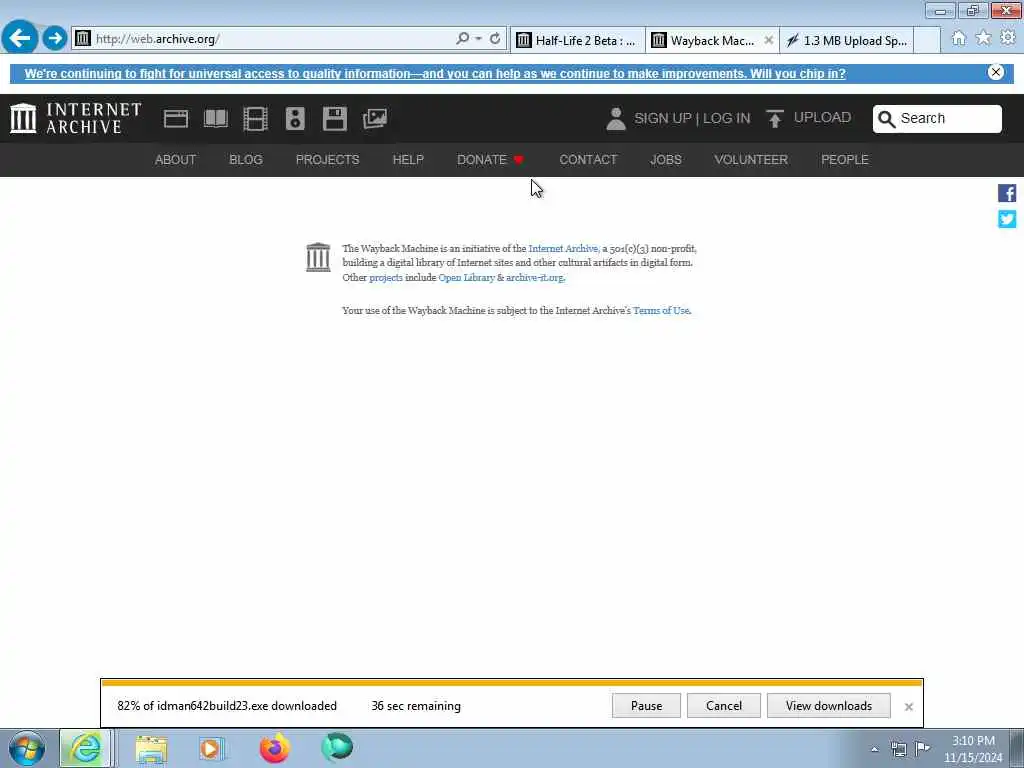Click Internet Explorer taskbar icon
Screen dimensions: 1024x768
(86, 748)
